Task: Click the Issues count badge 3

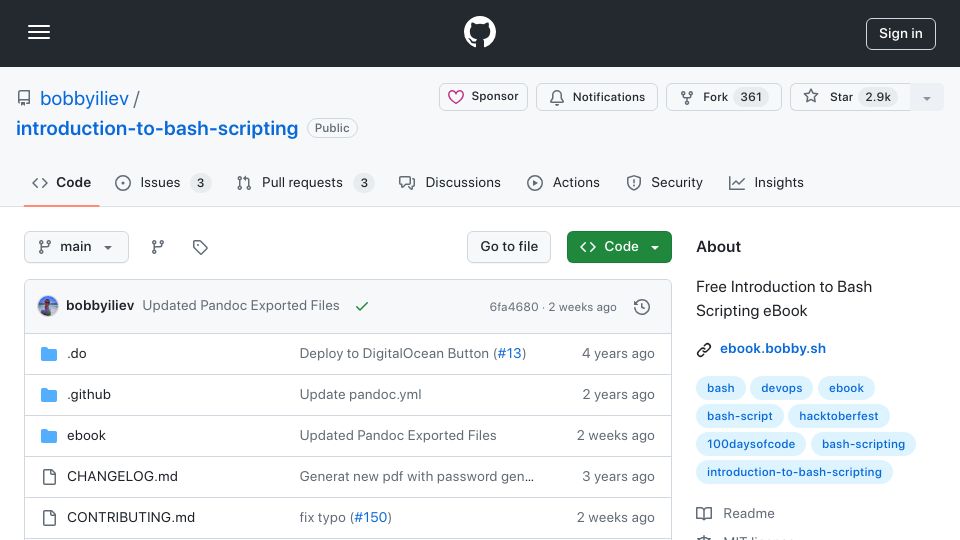Action: [x=200, y=182]
